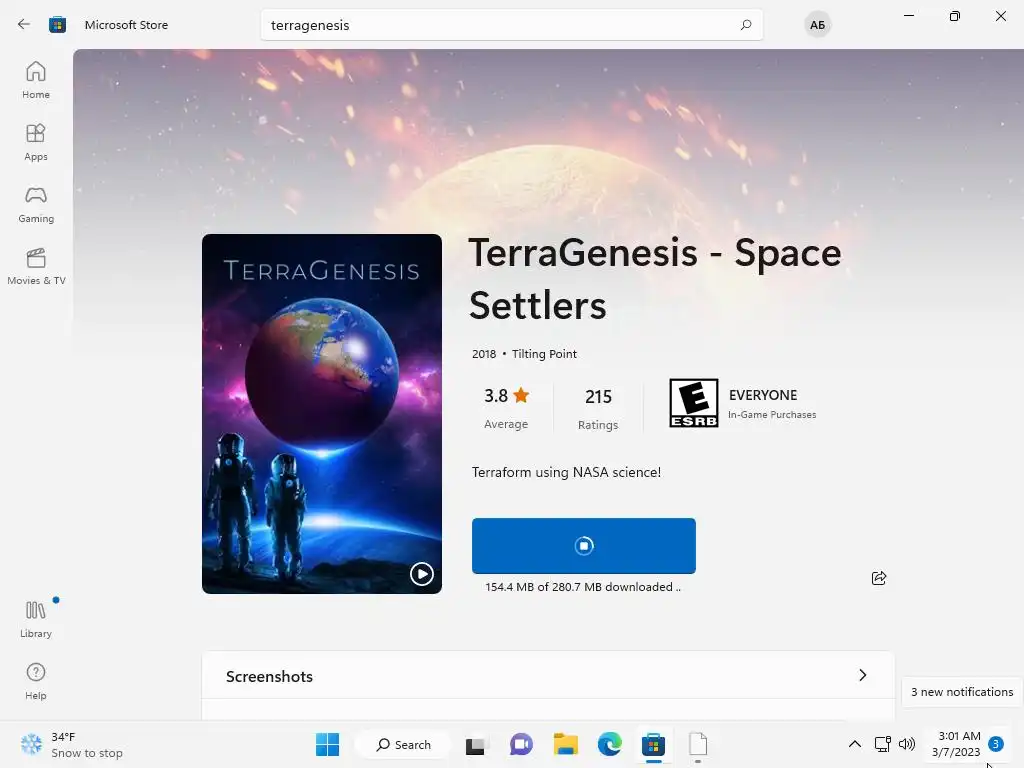This screenshot has width=1024, height=768.
Task: Click the taskbar Search box
Action: [404, 744]
